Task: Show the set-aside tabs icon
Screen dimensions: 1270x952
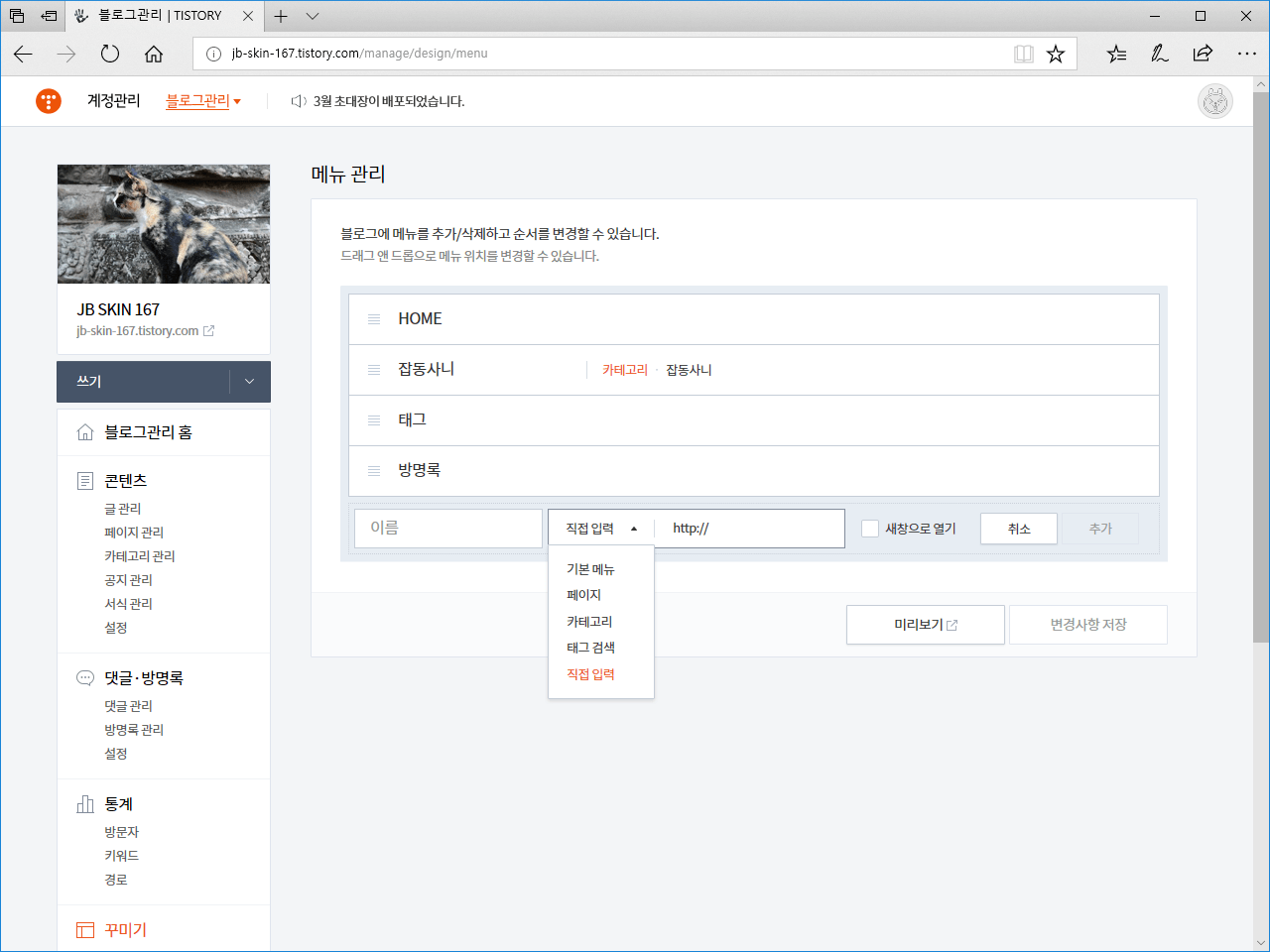Action: [x=17, y=16]
